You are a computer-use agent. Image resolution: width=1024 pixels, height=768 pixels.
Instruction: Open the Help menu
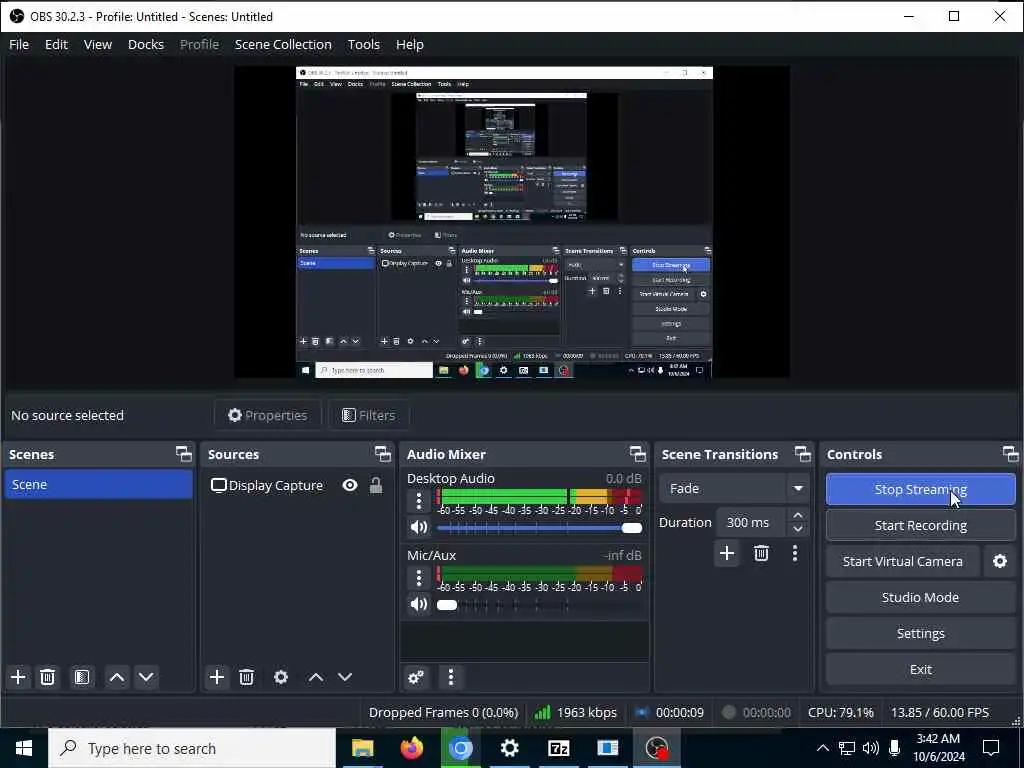[x=410, y=44]
